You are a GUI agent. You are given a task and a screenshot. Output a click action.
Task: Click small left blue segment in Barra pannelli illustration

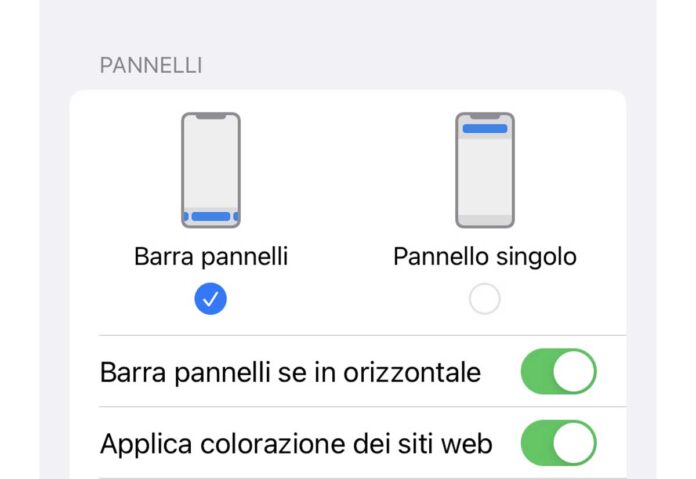[185, 216]
